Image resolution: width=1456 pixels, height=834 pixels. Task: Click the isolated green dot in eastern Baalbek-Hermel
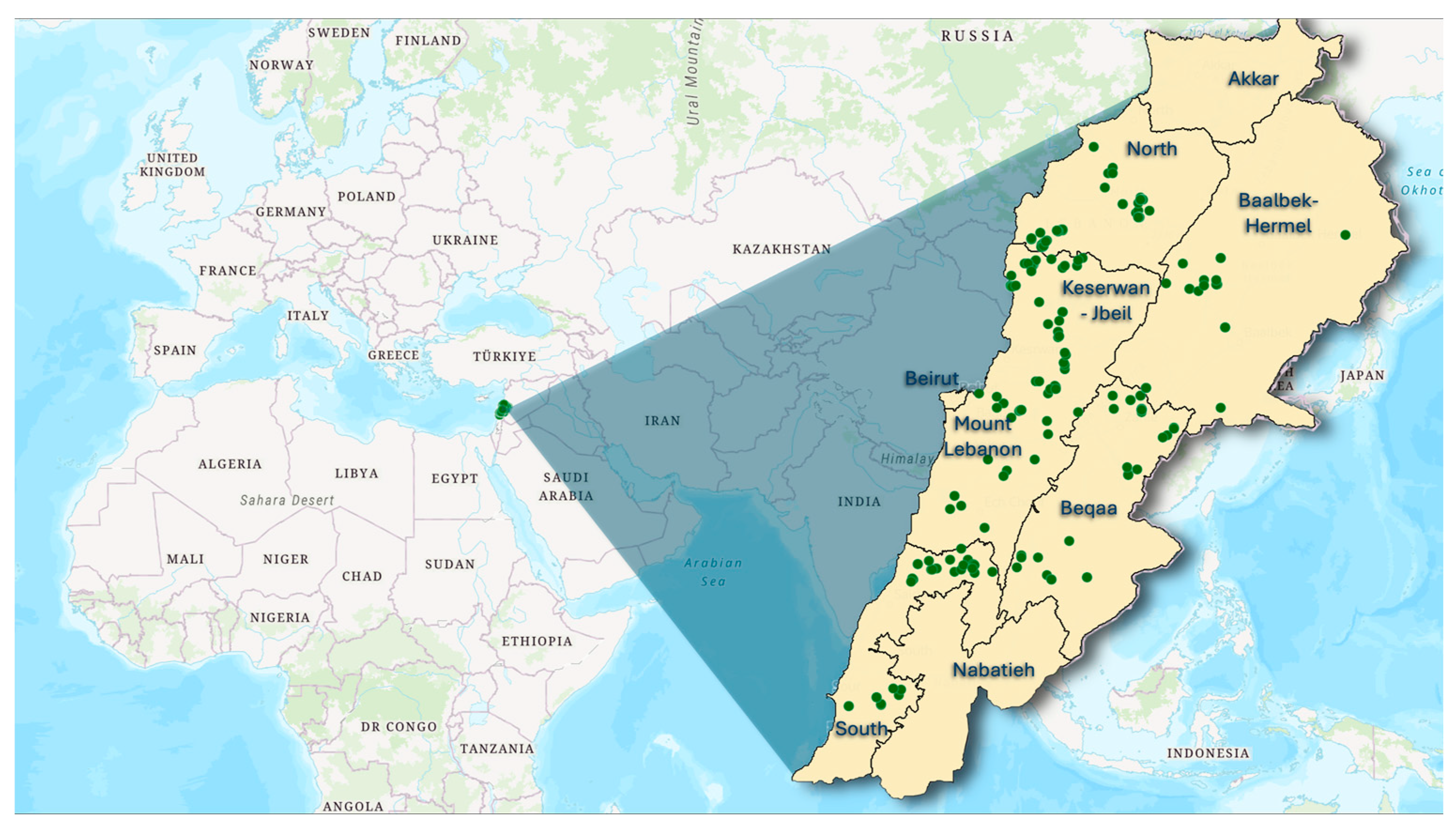click(x=1345, y=235)
